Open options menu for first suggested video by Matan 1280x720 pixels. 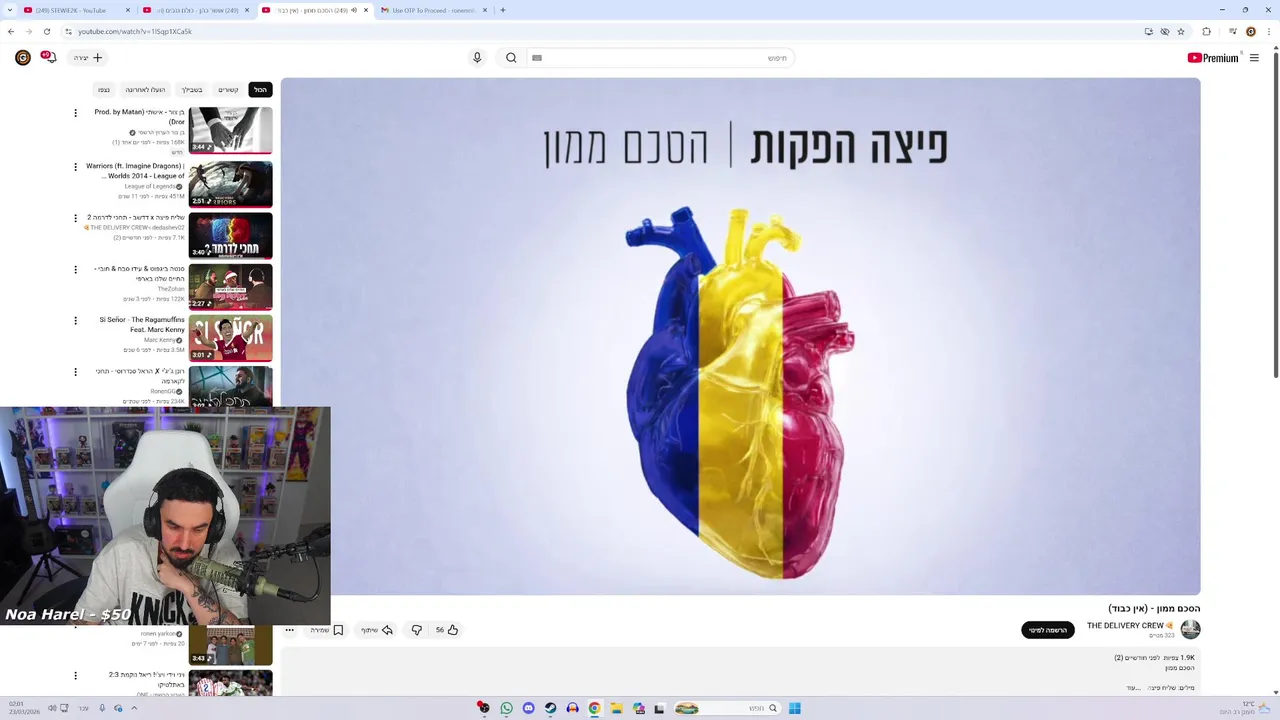(75, 113)
